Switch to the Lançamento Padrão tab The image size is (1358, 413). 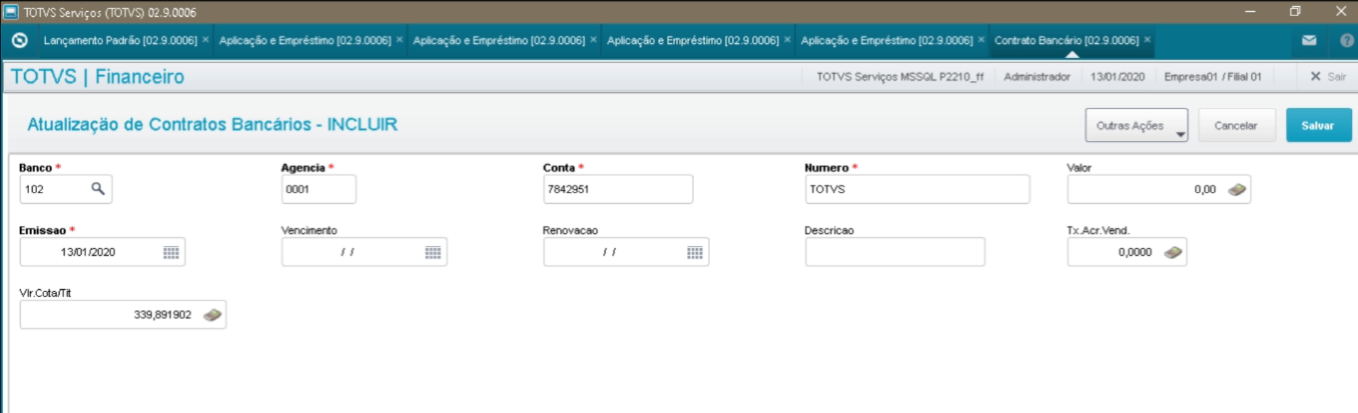click(117, 41)
